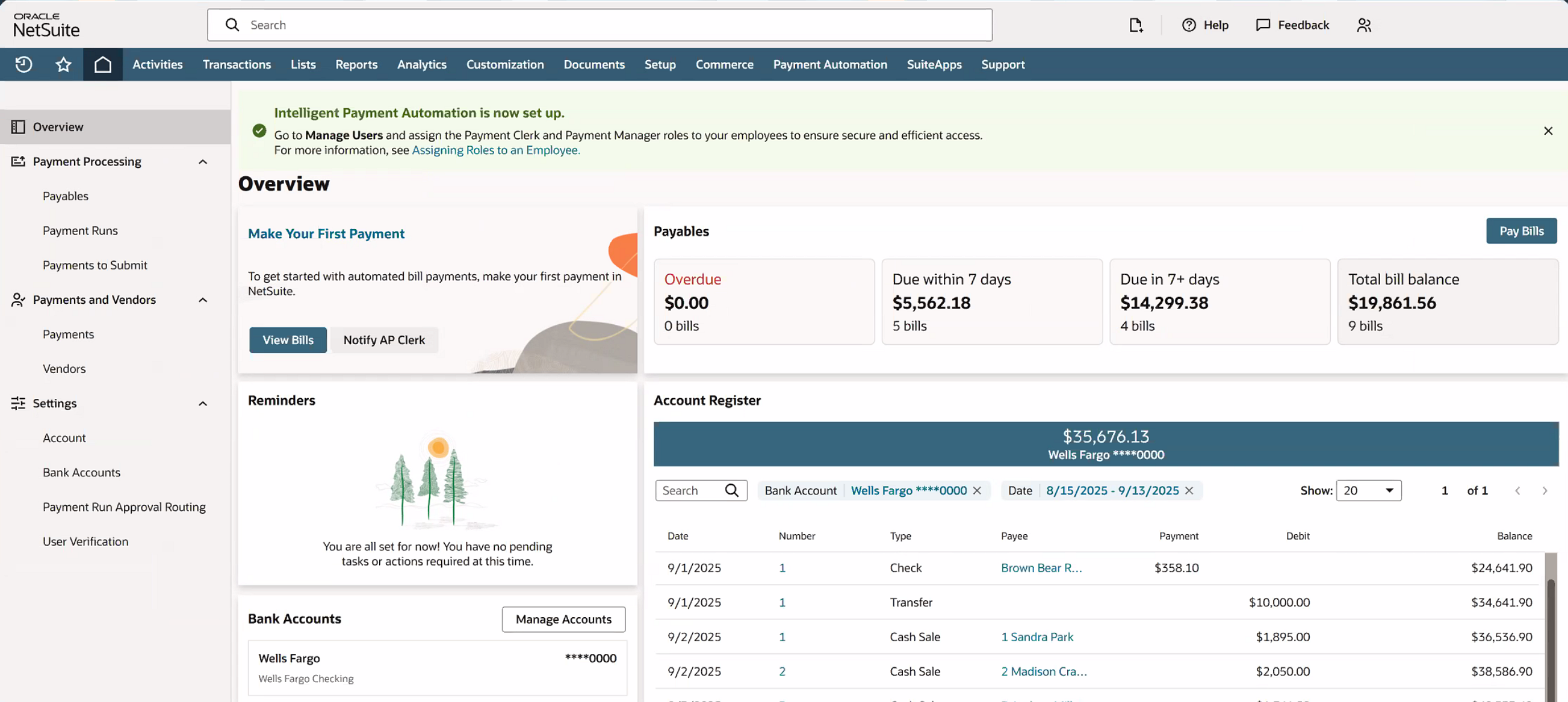Collapse the Settings section
The height and width of the screenshot is (702, 1568).
202,402
